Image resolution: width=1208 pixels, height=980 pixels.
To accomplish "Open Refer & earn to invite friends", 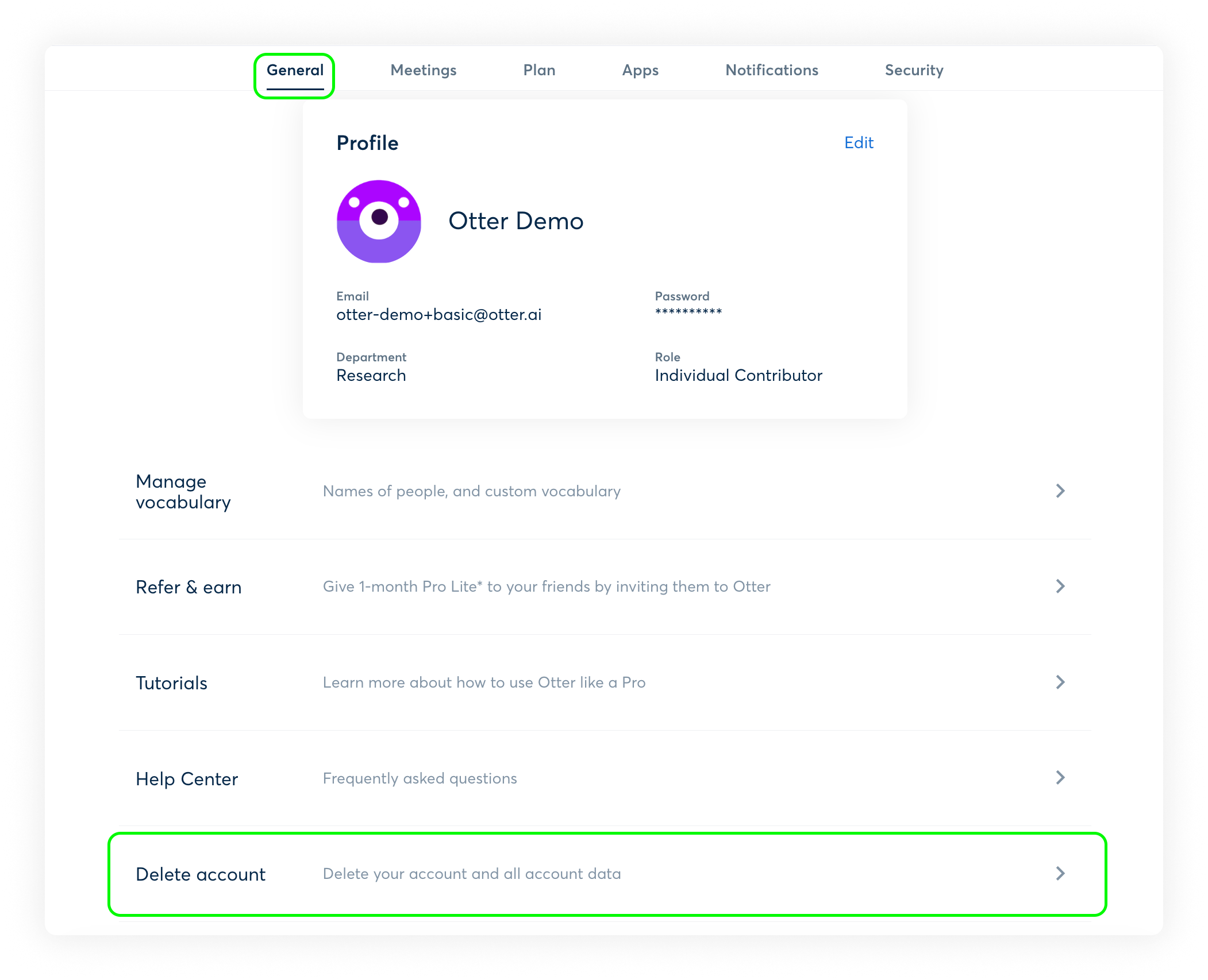I will [188, 587].
